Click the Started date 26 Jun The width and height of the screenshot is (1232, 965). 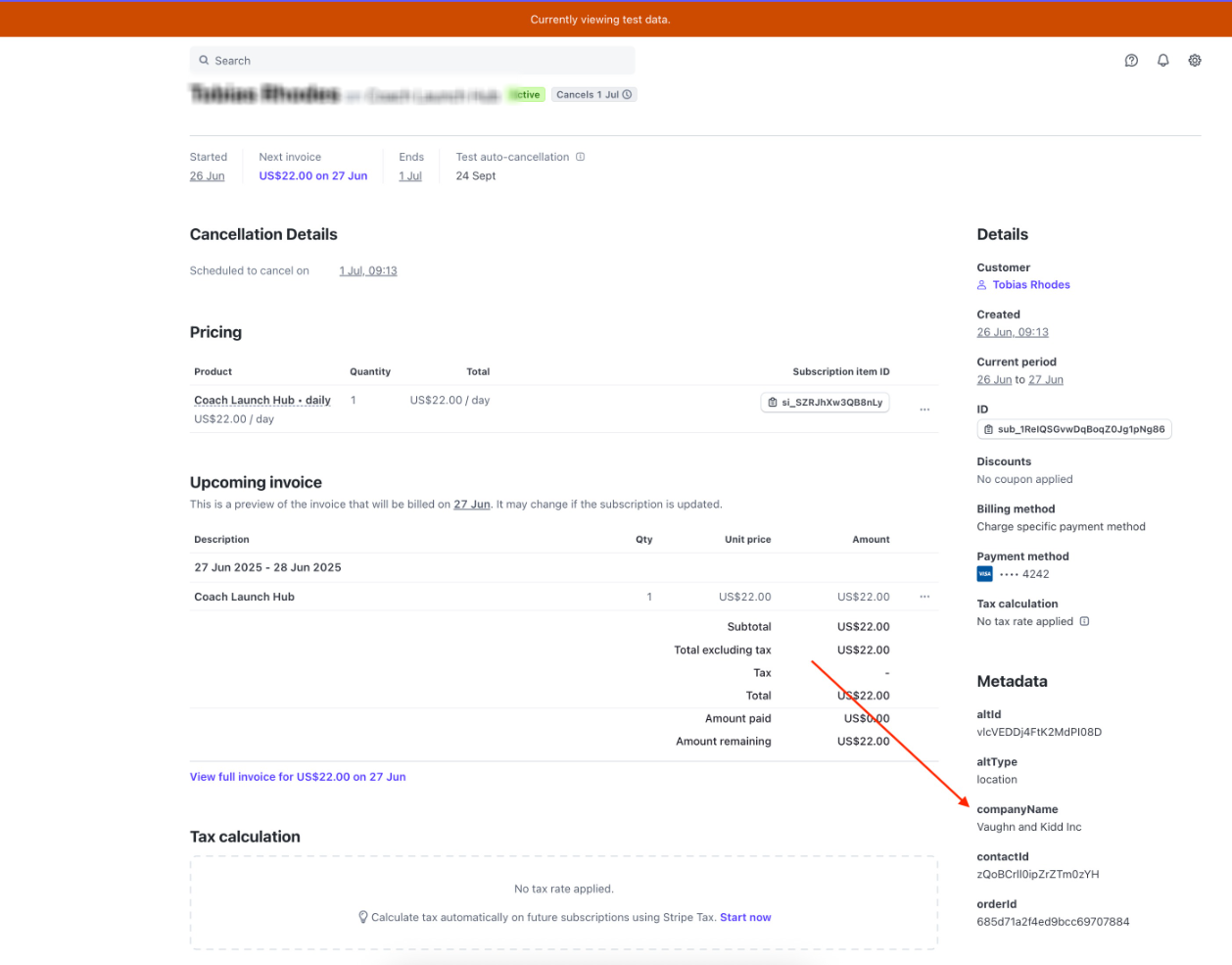coord(207,176)
